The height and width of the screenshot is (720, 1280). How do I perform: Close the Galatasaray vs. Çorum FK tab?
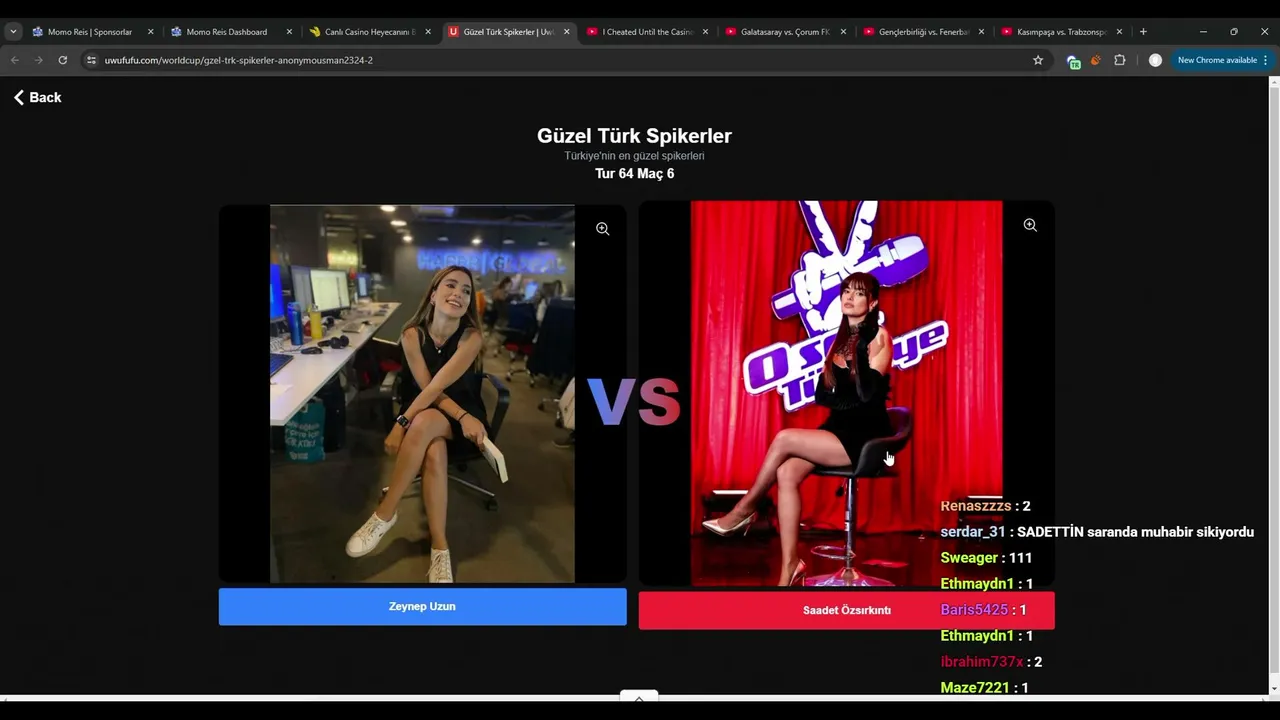(843, 32)
